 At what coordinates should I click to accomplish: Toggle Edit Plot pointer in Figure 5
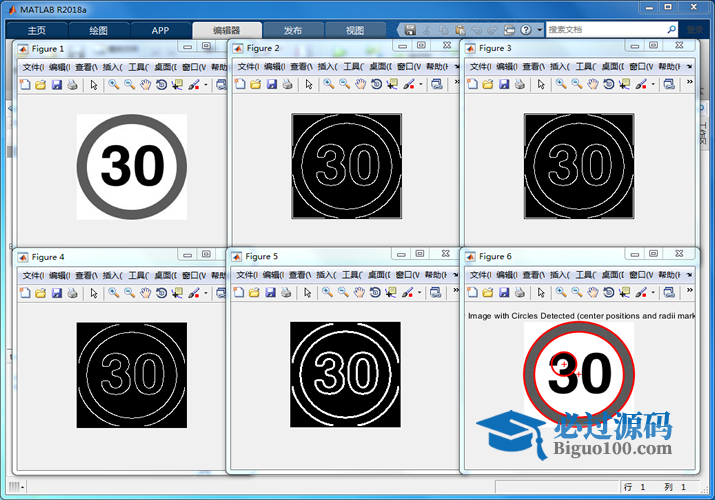point(307,292)
